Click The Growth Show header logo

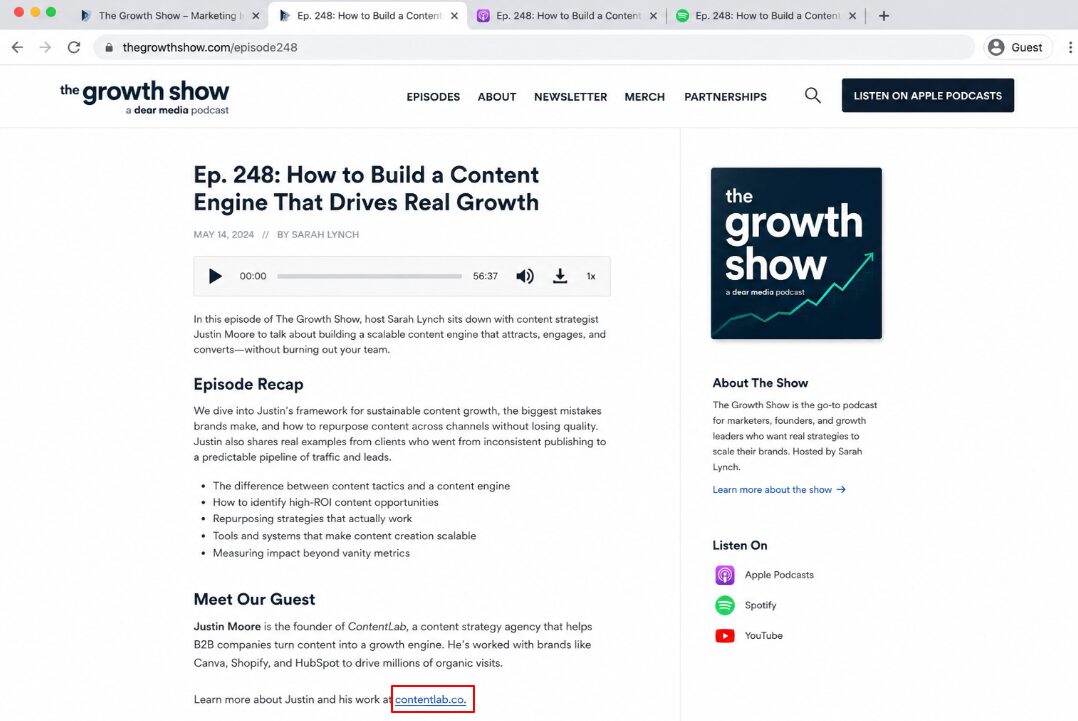click(x=144, y=97)
